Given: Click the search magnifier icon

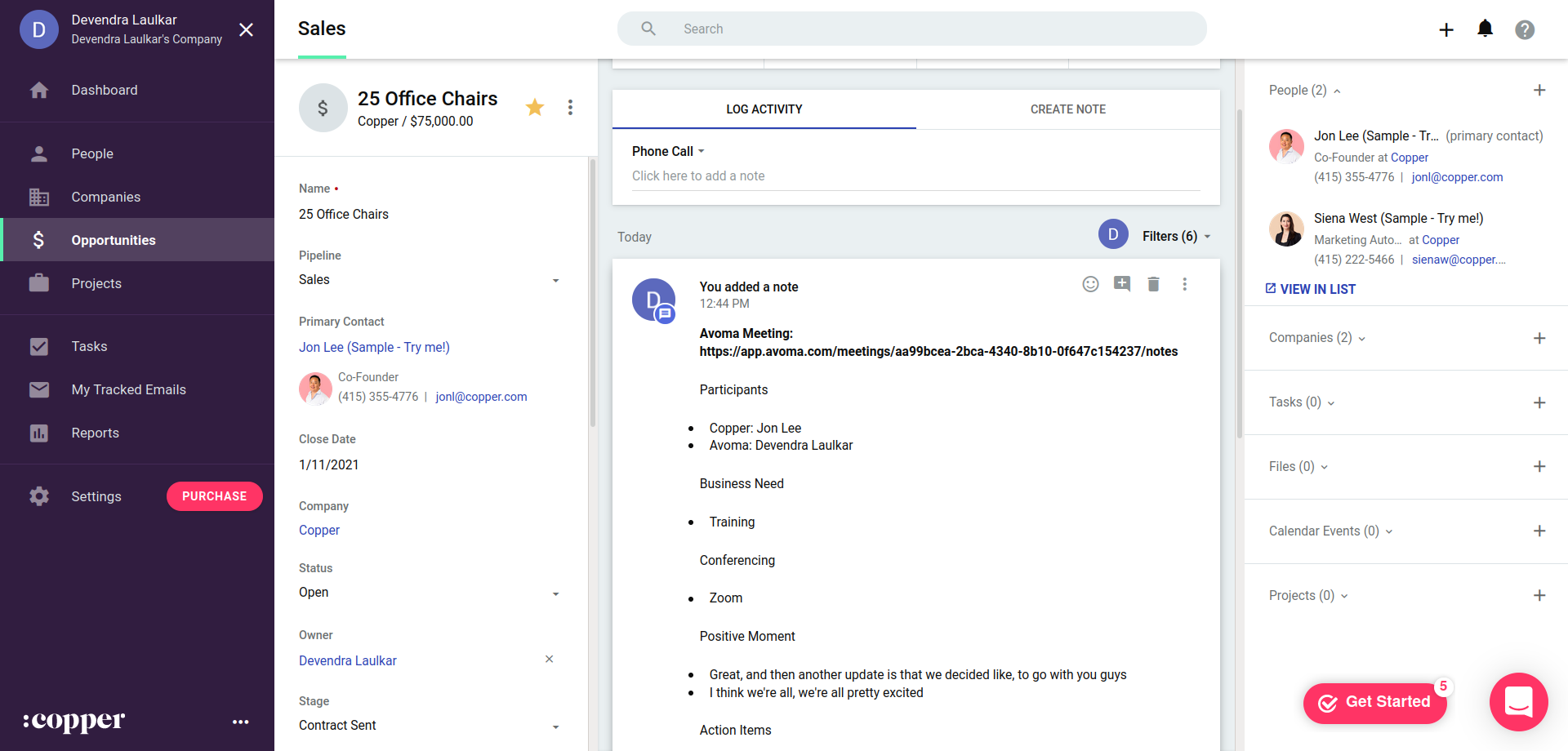Looking at the screenshot, I should pos(648,29).
